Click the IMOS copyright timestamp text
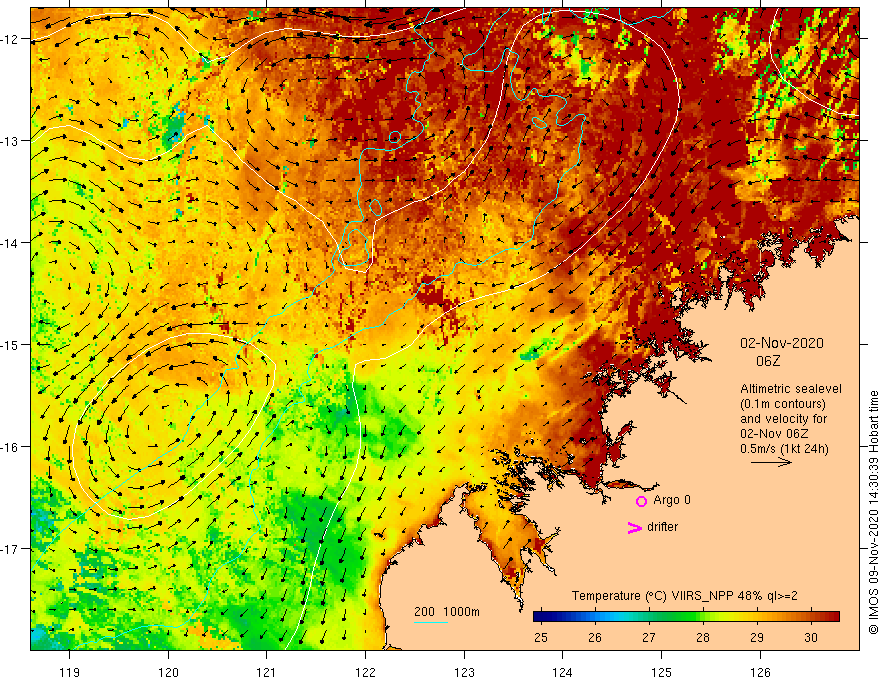The height and width of the screenshot is (680, 880). tap(873, 512)
